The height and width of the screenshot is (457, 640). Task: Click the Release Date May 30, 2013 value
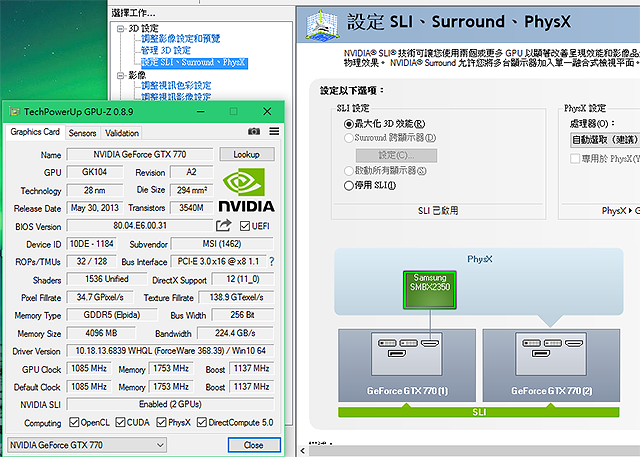click(95, 208)
